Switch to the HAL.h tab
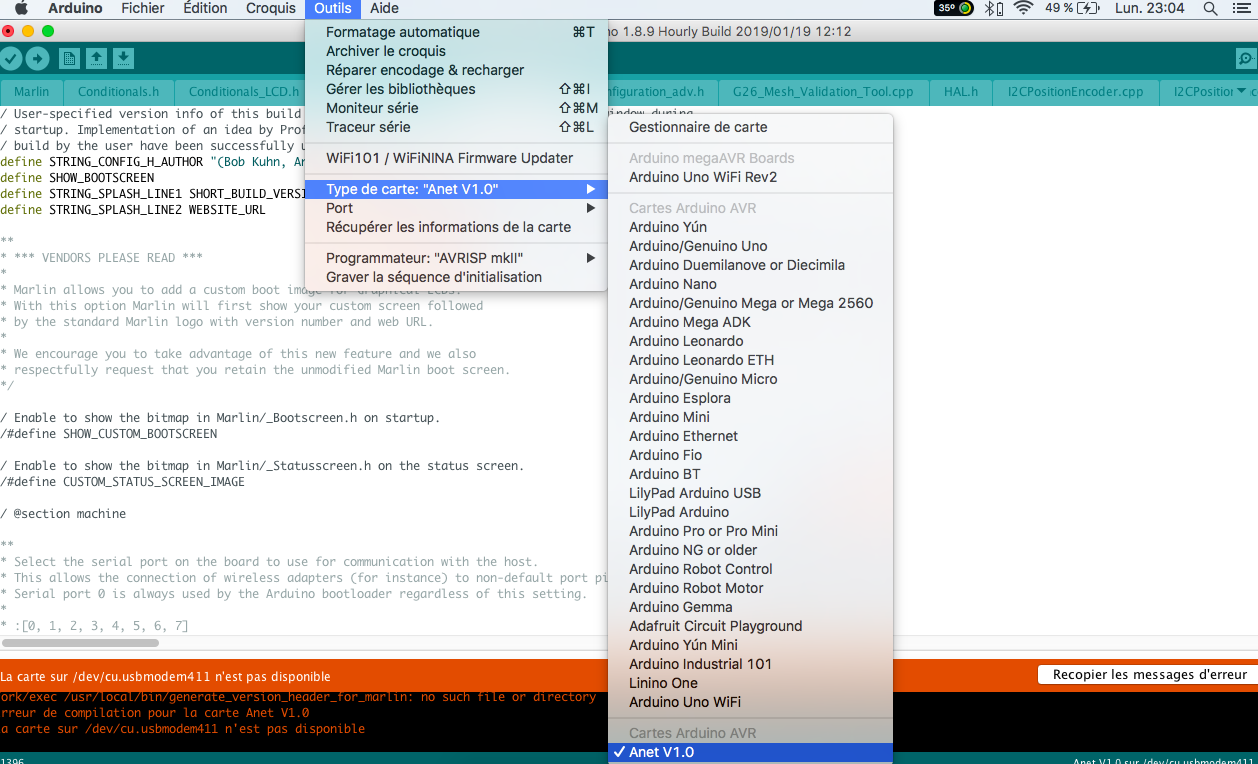1258x764 pixels. click(961, 92)
